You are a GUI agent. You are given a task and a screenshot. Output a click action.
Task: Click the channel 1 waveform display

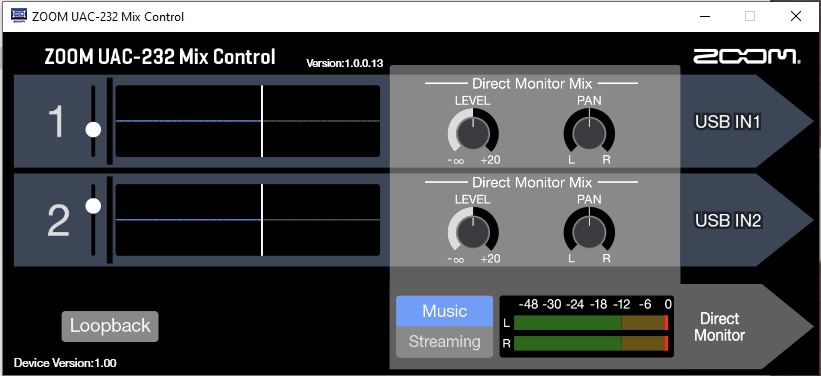[x=248, y=121]
